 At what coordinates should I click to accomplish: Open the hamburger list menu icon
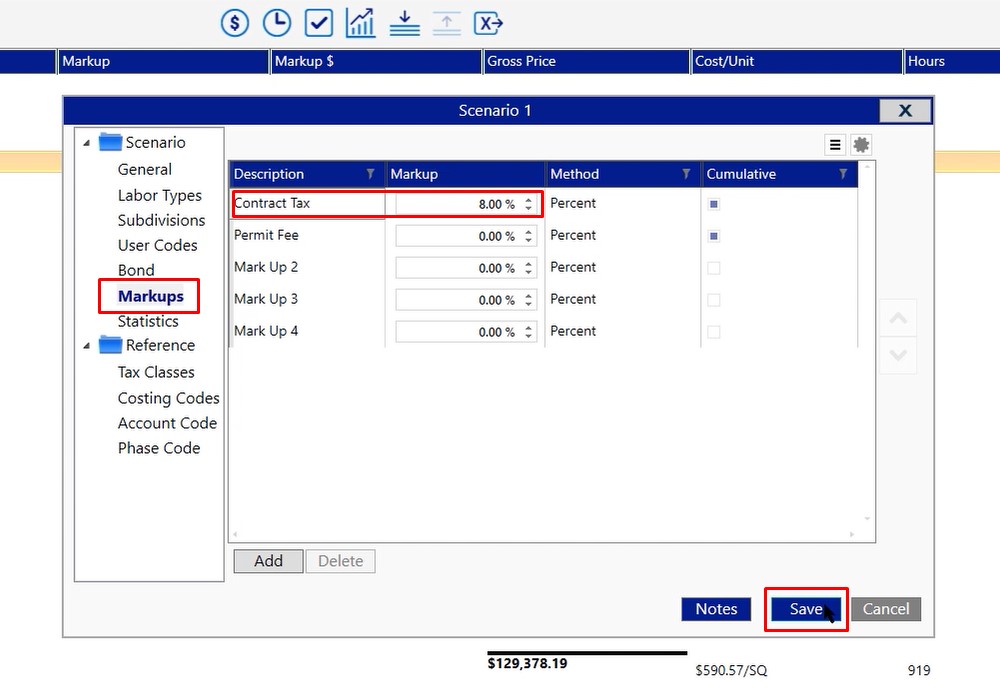[835, 145]
